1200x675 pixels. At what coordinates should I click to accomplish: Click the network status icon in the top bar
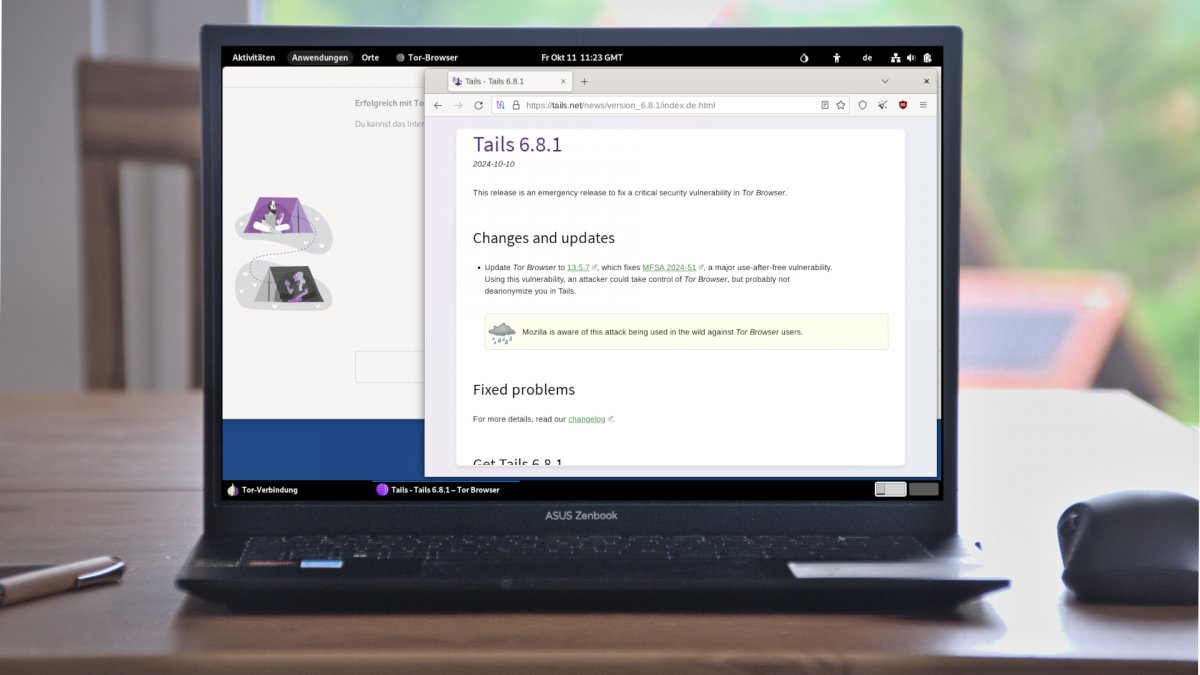896,58
